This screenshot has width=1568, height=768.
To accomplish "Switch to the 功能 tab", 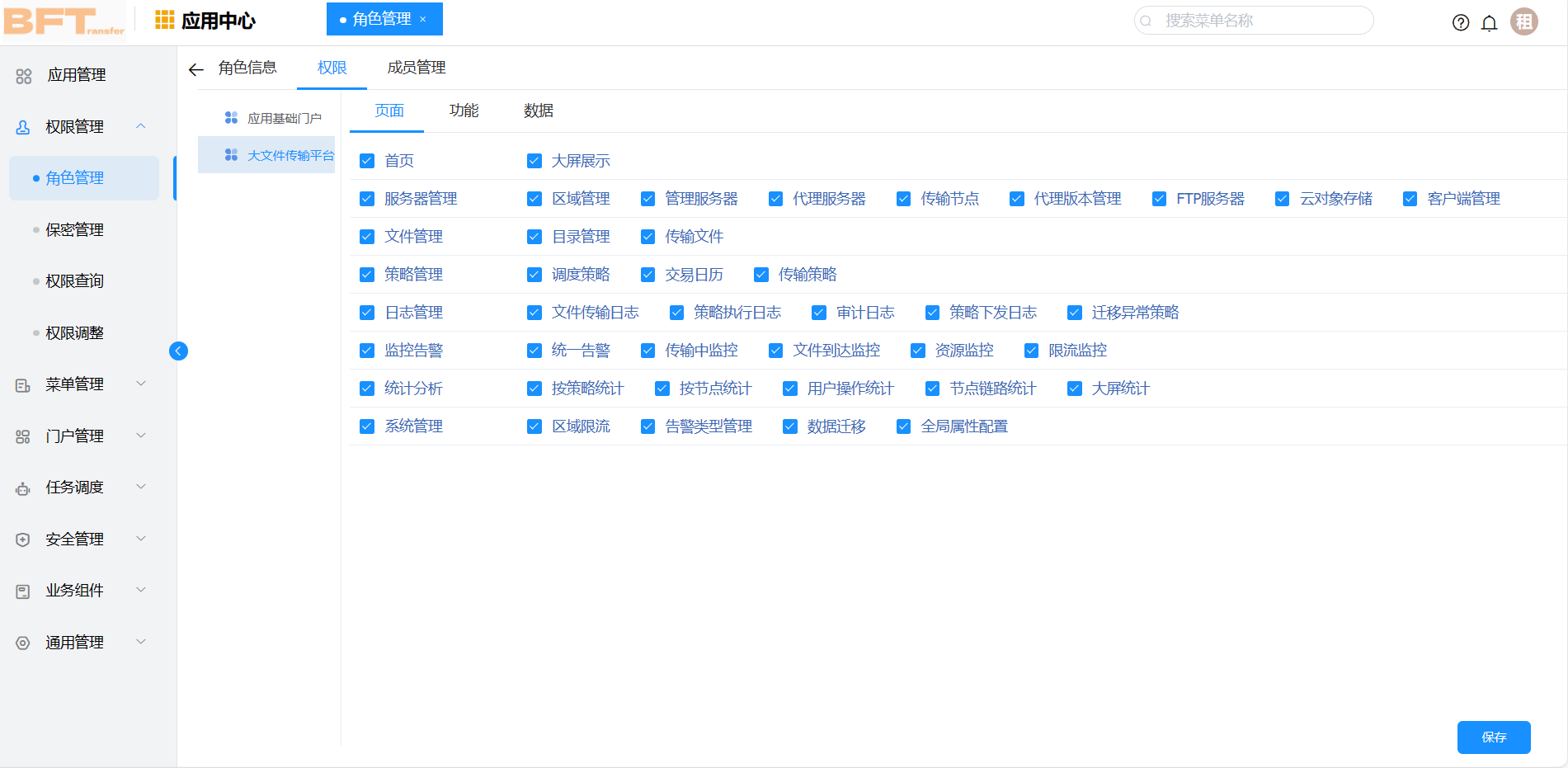I will pyautogui.click(x=464, y=110).
